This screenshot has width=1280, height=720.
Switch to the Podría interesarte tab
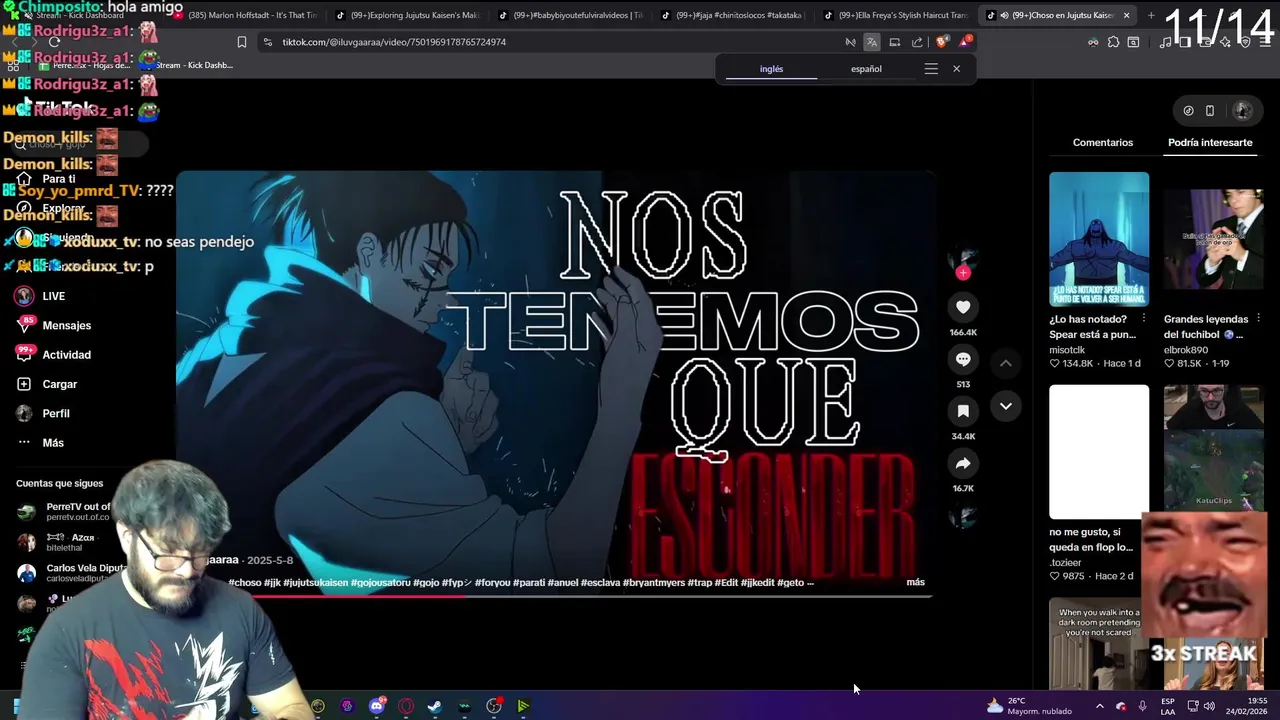[1210, 142]
